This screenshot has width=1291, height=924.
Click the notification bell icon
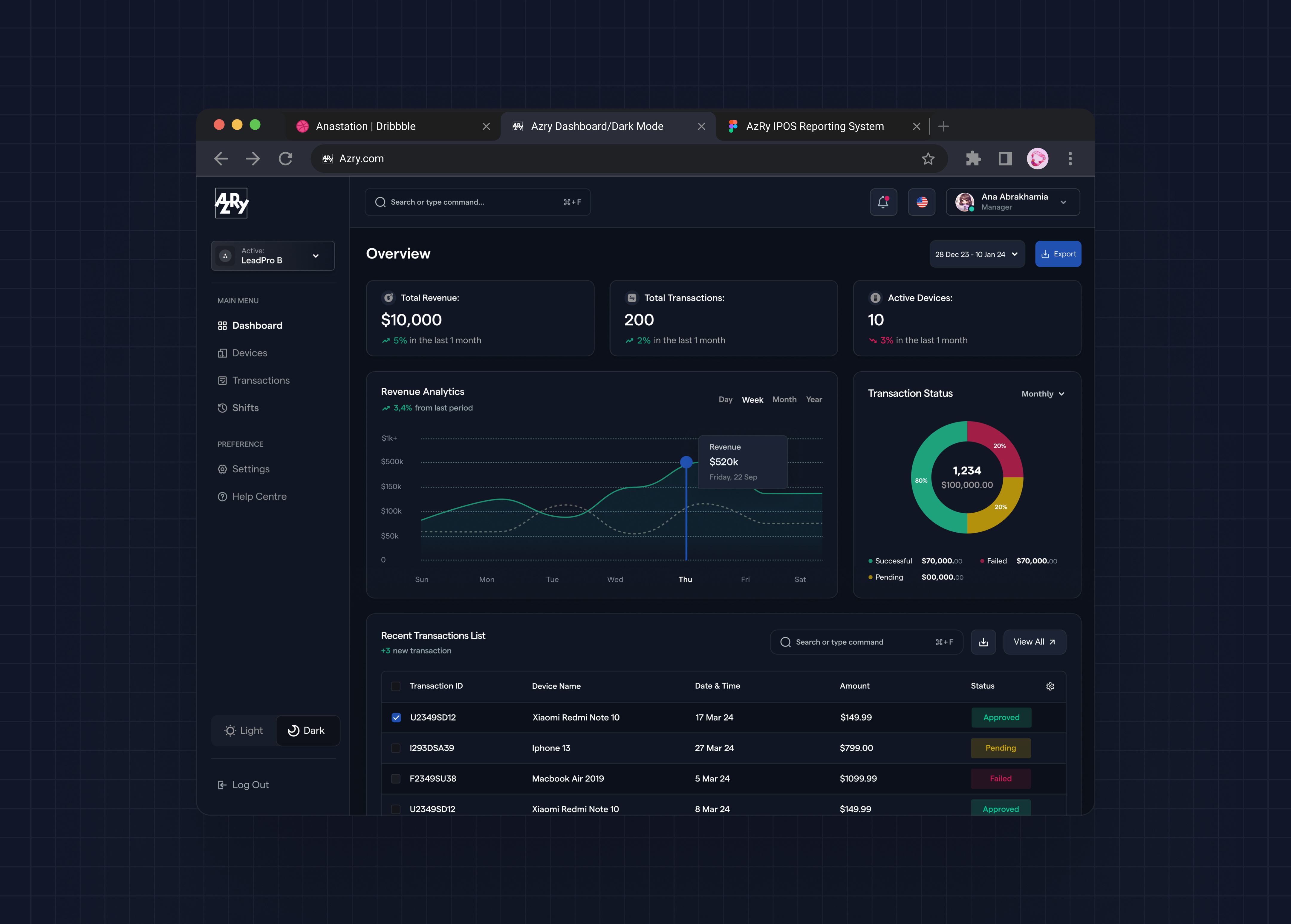tap(883, 202)
